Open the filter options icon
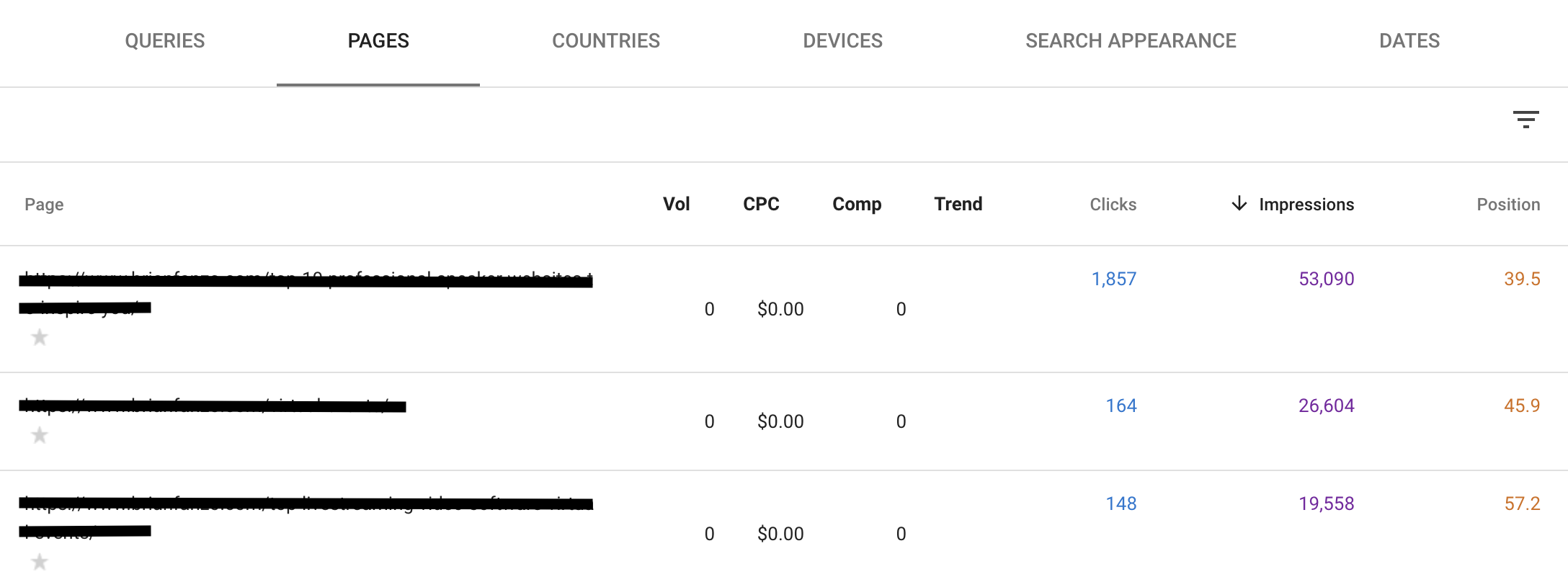 point(1528,120)
